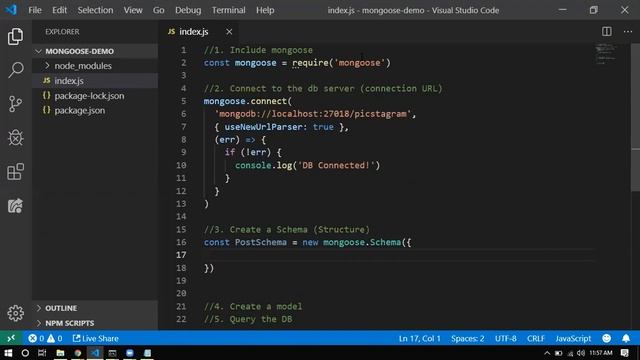Close the index.js tab
This screenshot has width=640, height=360.
pos(229,31)
